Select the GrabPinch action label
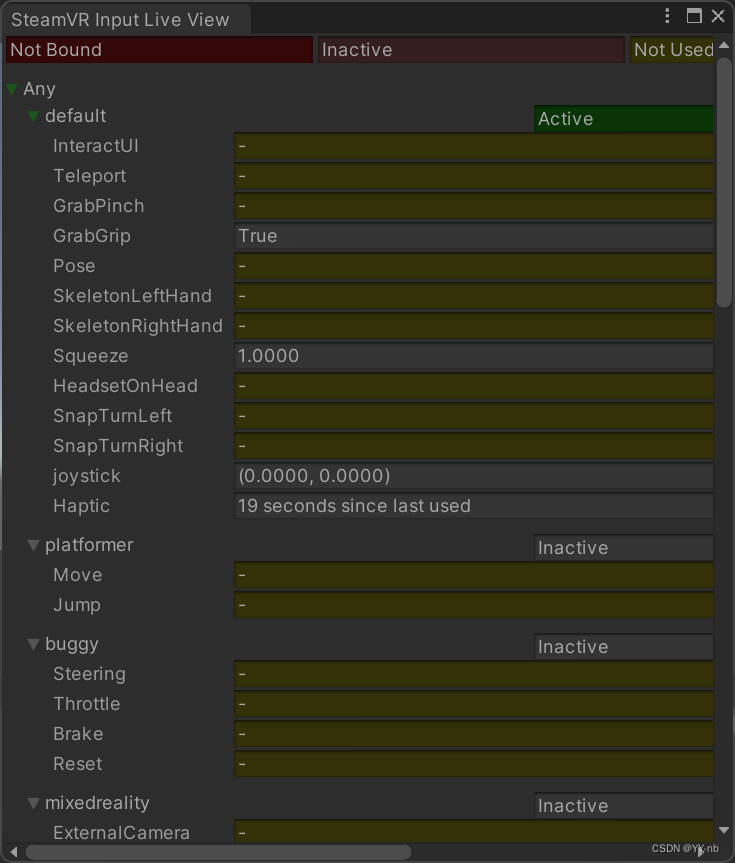 99,206
